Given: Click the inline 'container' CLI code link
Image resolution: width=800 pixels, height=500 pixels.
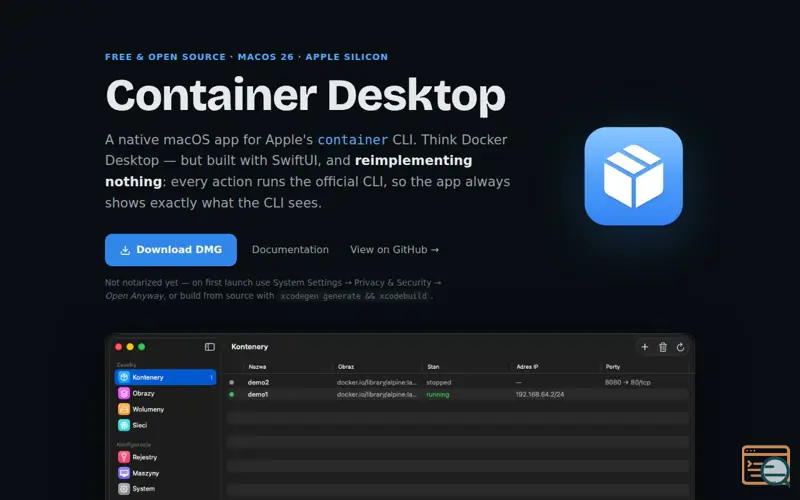Looking at the screenshot, I should [353, 140].
